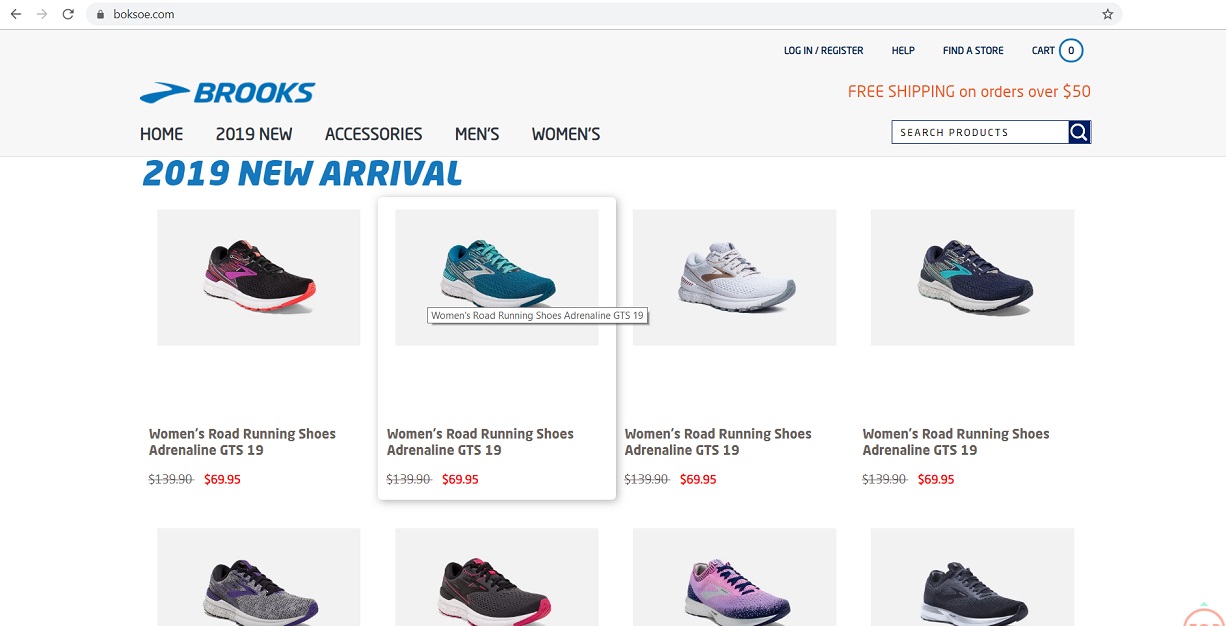The height and width of the screenshot is (626, 1226).
Task: Open the cart count circle icon
Action: click(1071, 50)
